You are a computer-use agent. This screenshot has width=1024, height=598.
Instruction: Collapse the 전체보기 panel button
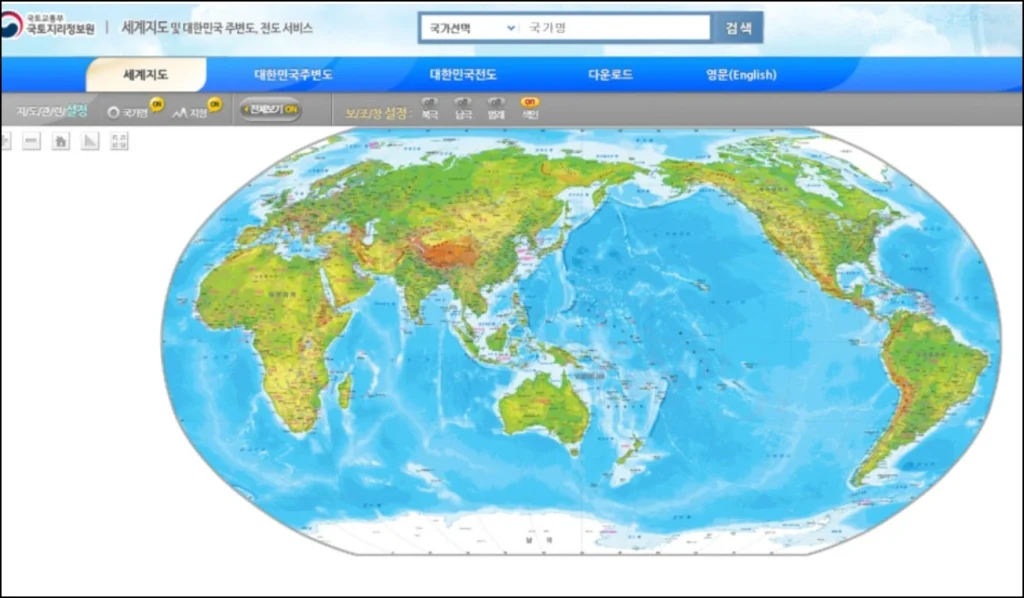click(x=269, y=109)
